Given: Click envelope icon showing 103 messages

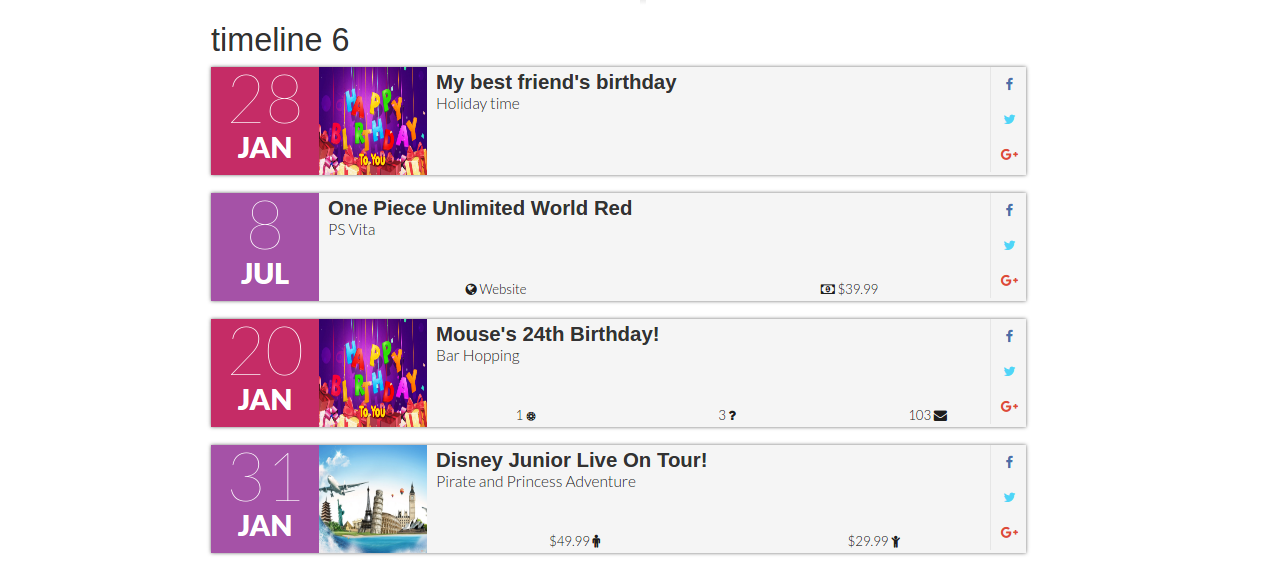Looking at the screenshot, I should point(940,415).
